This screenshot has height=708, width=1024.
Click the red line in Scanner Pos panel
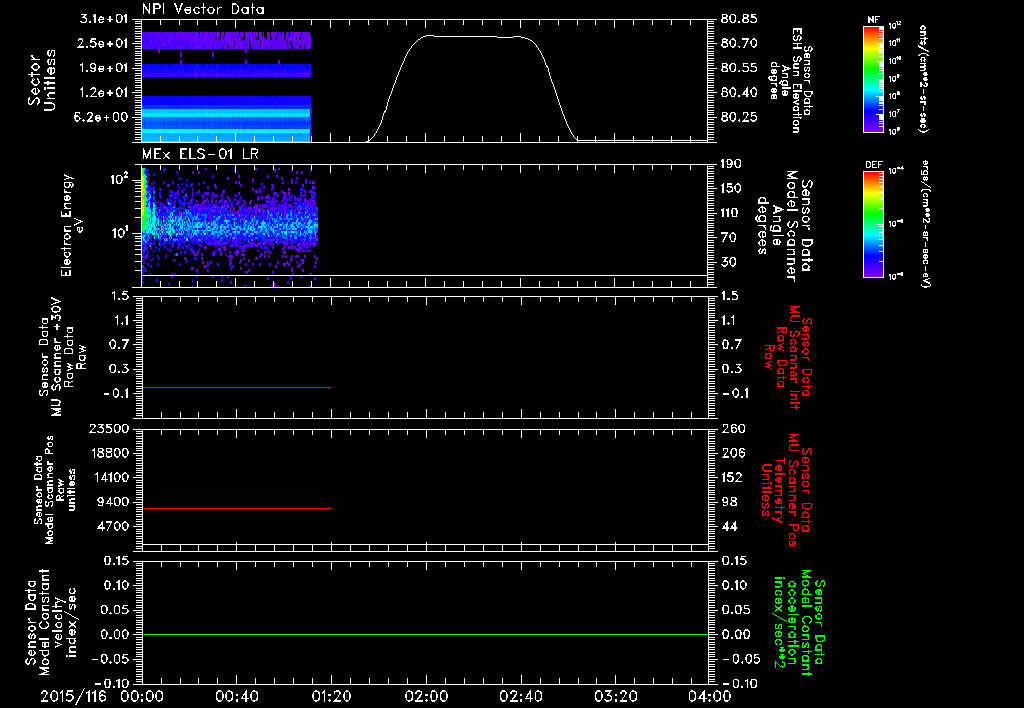tap(236, 508)
